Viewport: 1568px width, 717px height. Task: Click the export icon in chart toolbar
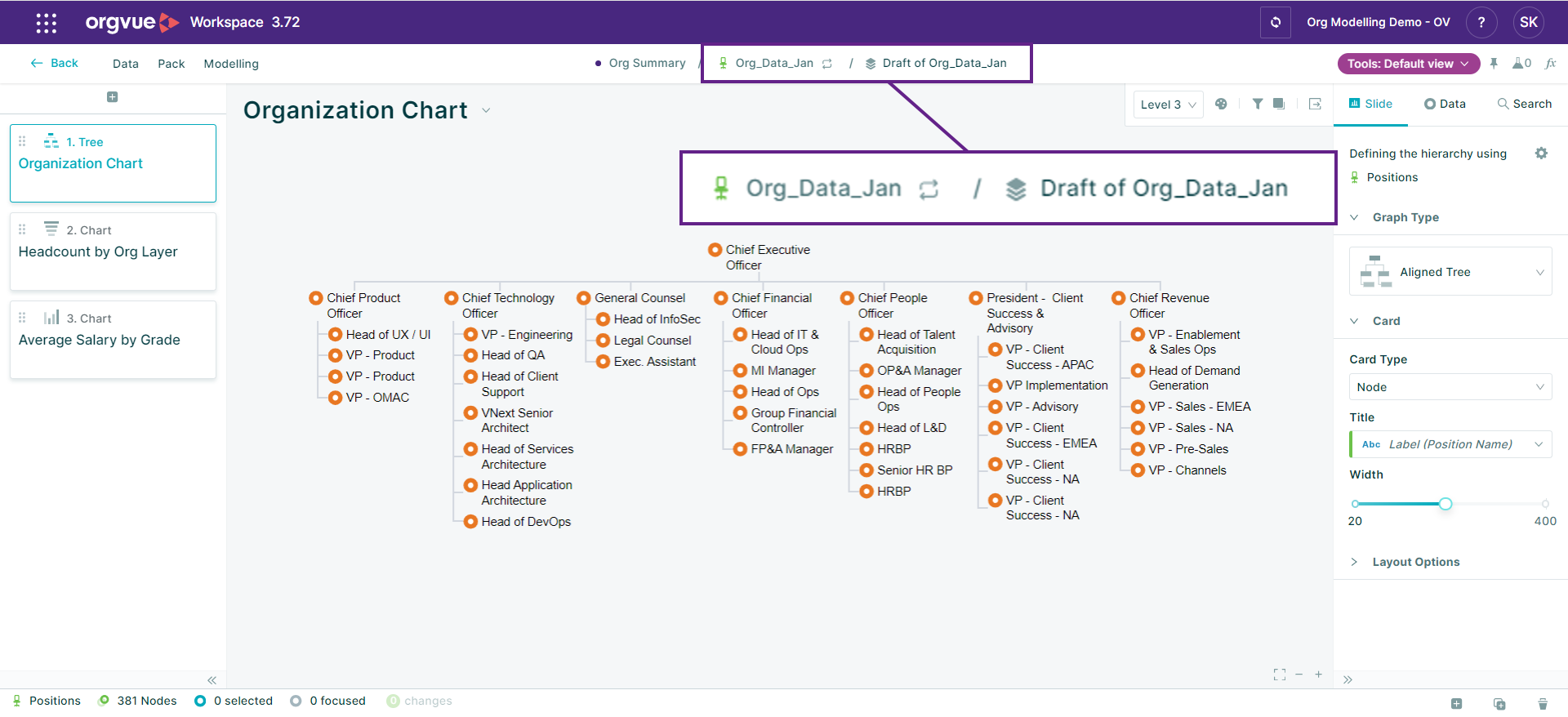coord(1315,104)
